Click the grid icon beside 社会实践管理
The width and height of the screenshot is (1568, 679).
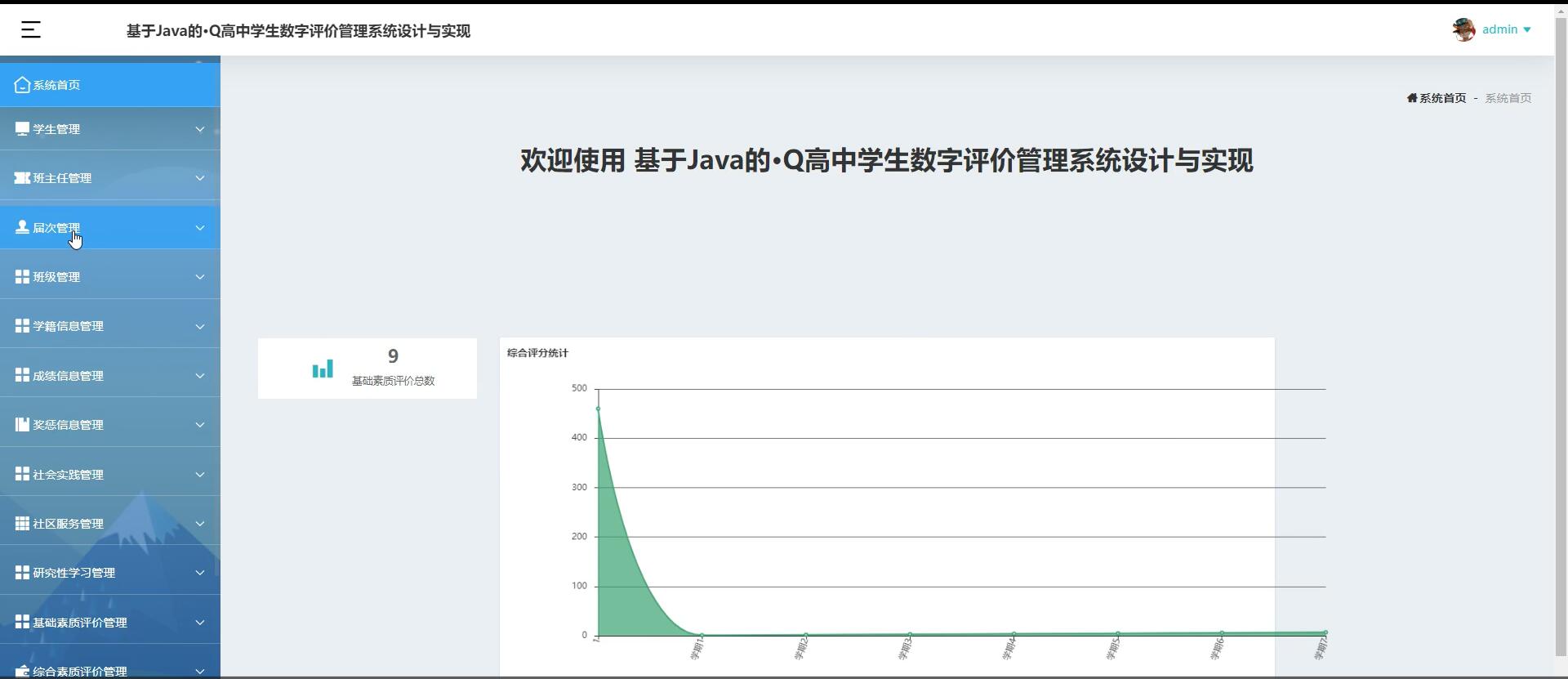[22, 474]
